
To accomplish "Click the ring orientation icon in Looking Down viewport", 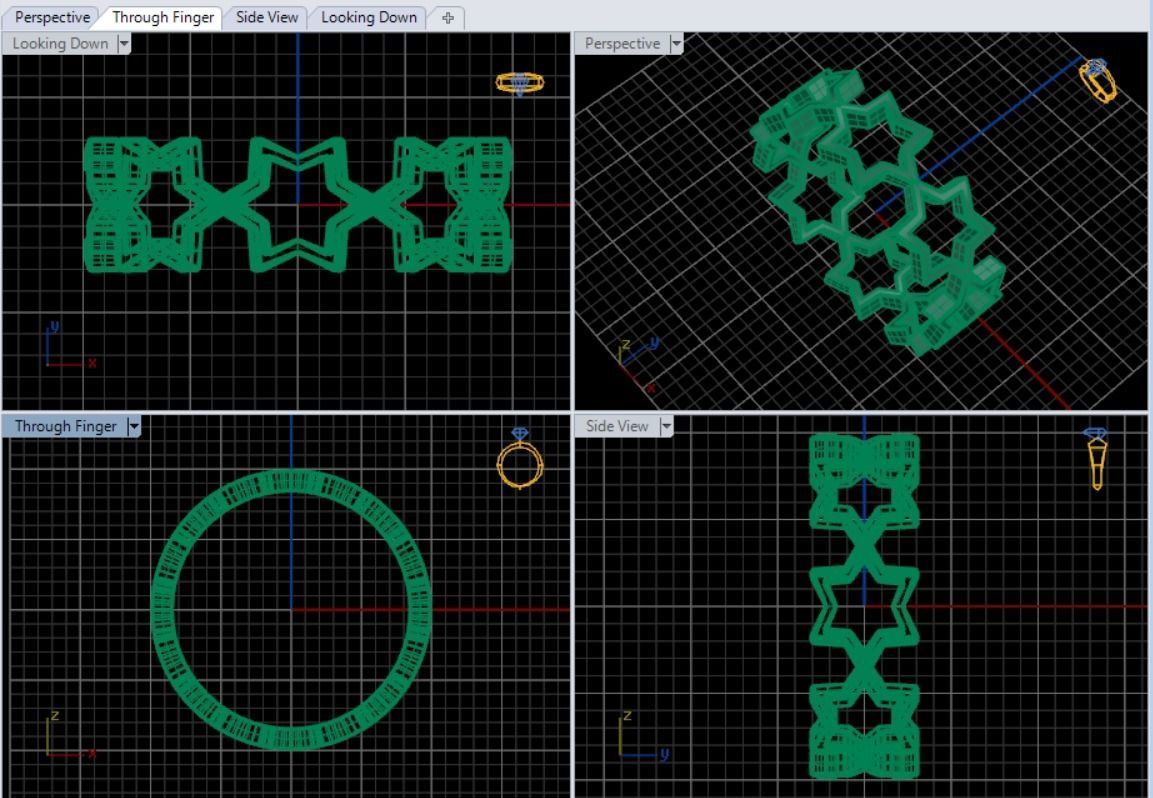I will (x=520, y=83).
